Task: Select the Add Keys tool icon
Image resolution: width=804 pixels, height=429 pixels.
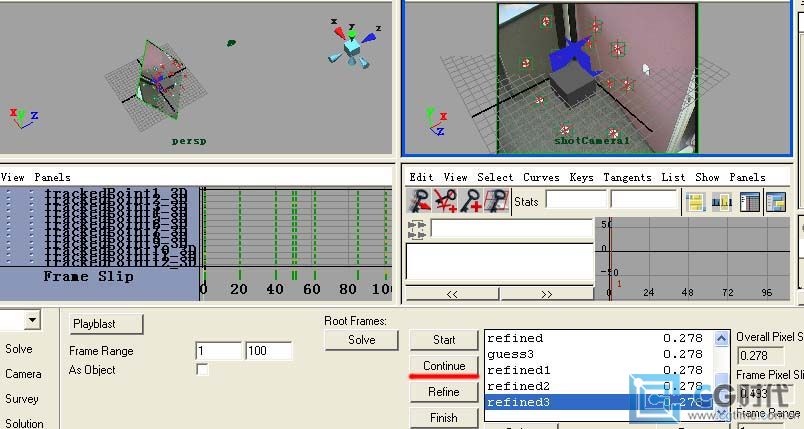Action: (x=471, y=201)
